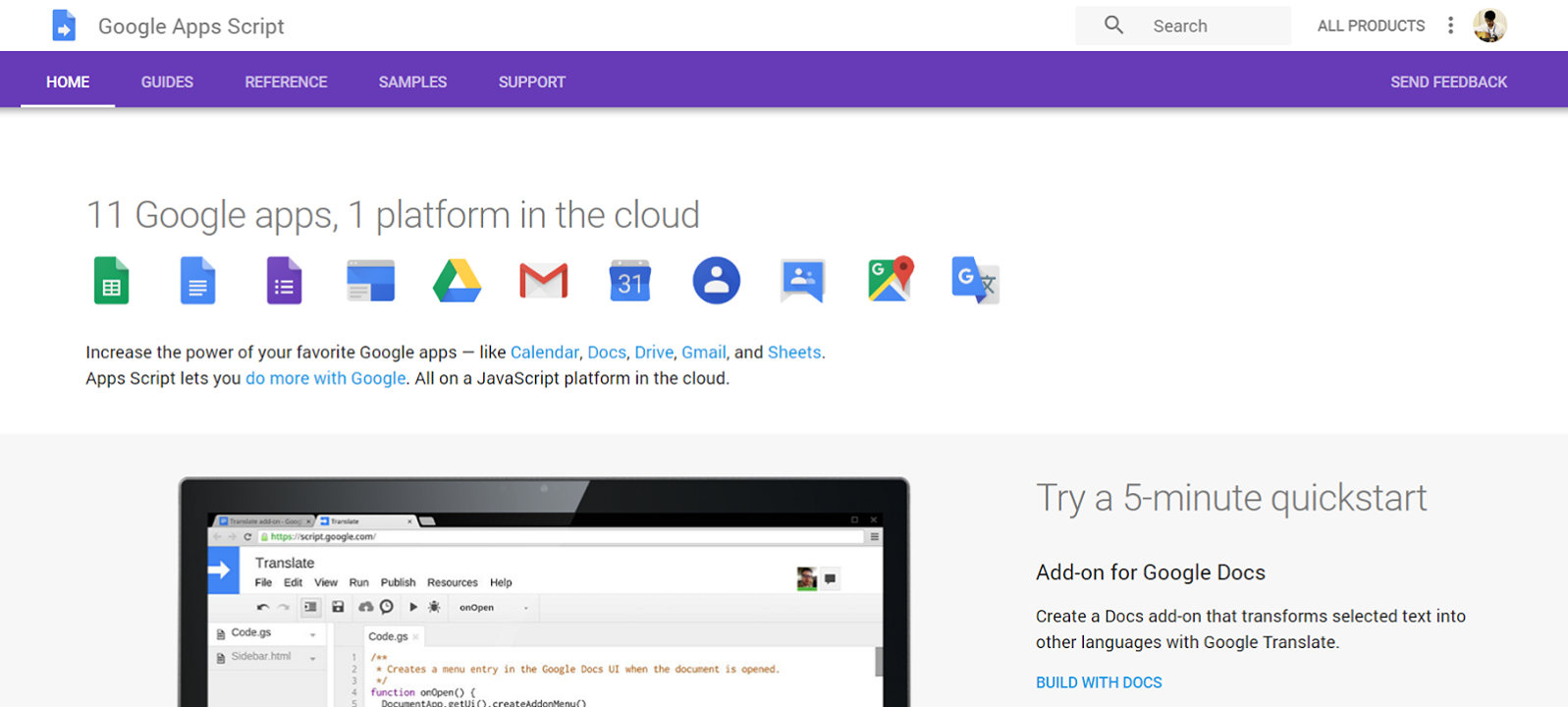
Task: Click the '11 Google apps, 1 platform' heading
Action: pos(393,215)
